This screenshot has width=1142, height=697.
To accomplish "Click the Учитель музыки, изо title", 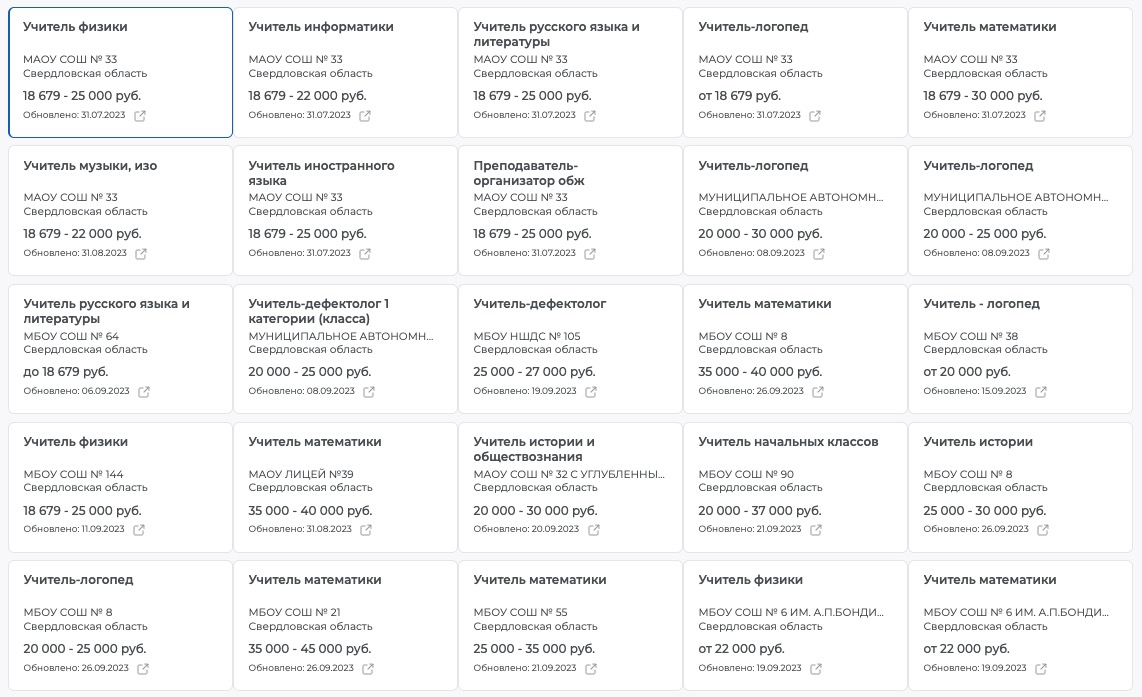I will 90,166.
